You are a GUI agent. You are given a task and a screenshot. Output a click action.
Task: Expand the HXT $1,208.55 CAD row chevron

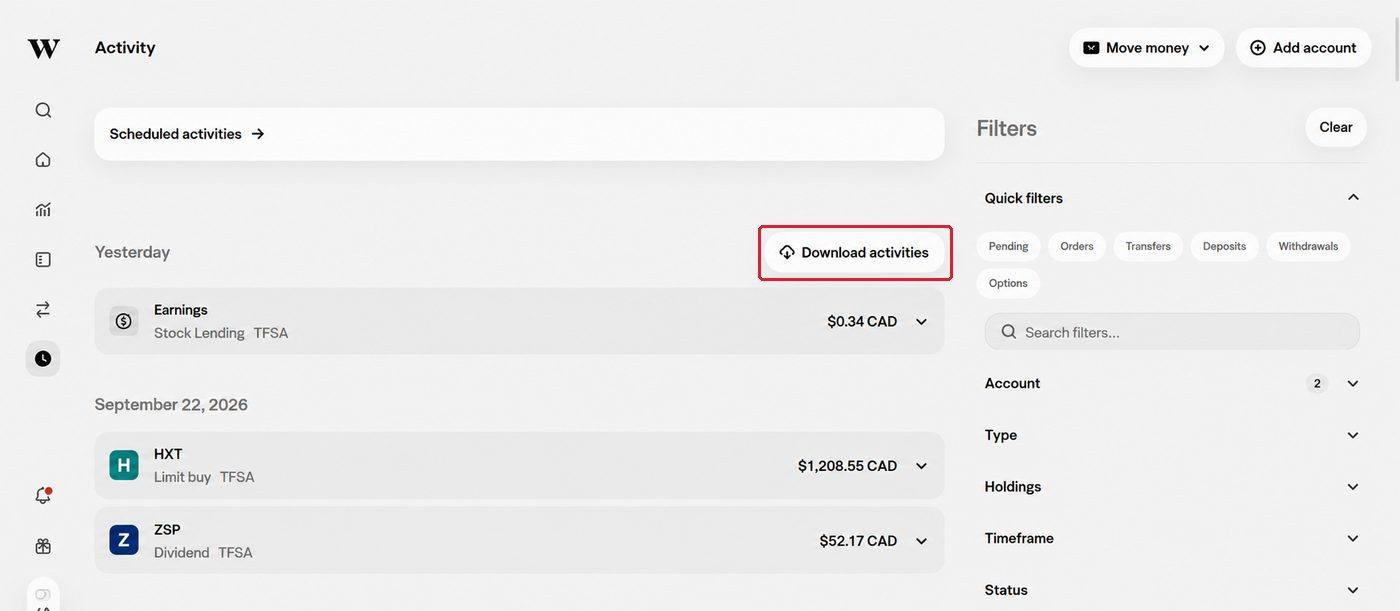pyautogui.click(x=921, y=466)
